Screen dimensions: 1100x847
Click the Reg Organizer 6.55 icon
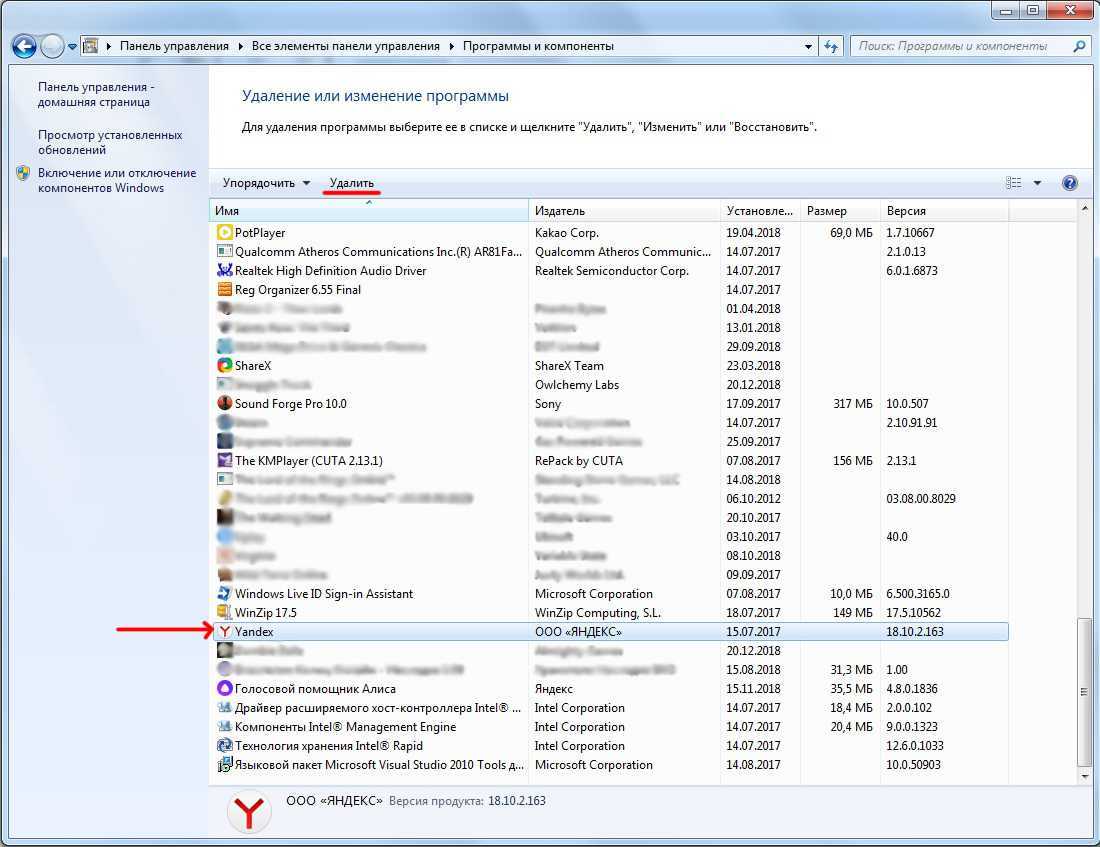pos(224,289)
